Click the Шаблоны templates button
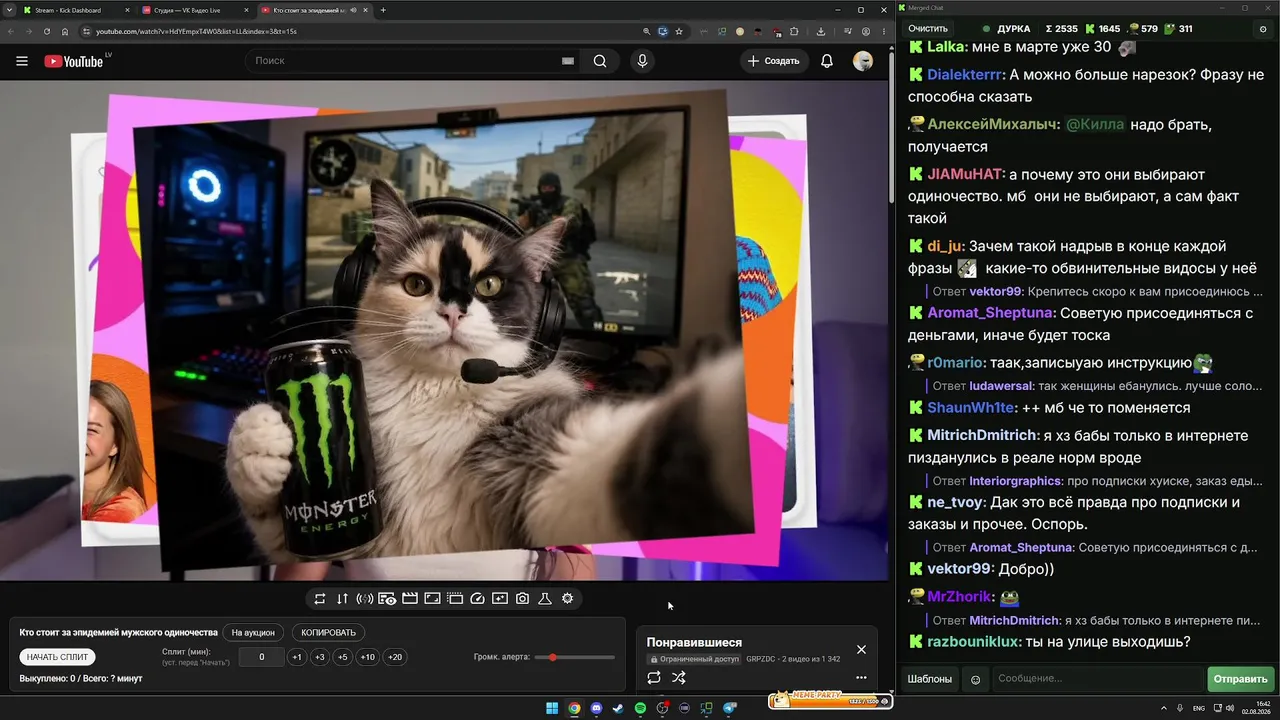This screenshot has height=720, width=1280. [929, 679]
